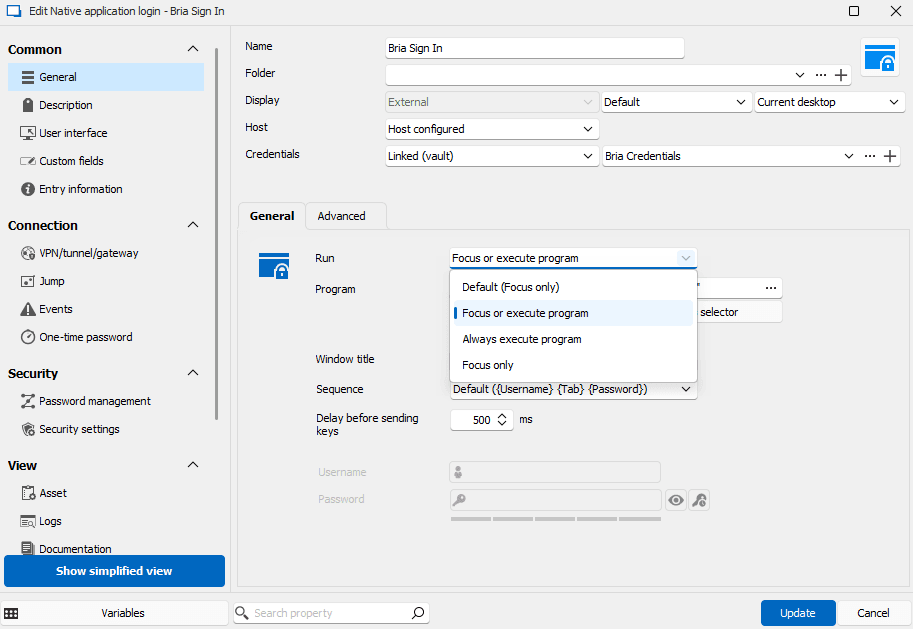Expand Sequence dropdown
This screenshot has width=913, height=629.
coord(686,389)
